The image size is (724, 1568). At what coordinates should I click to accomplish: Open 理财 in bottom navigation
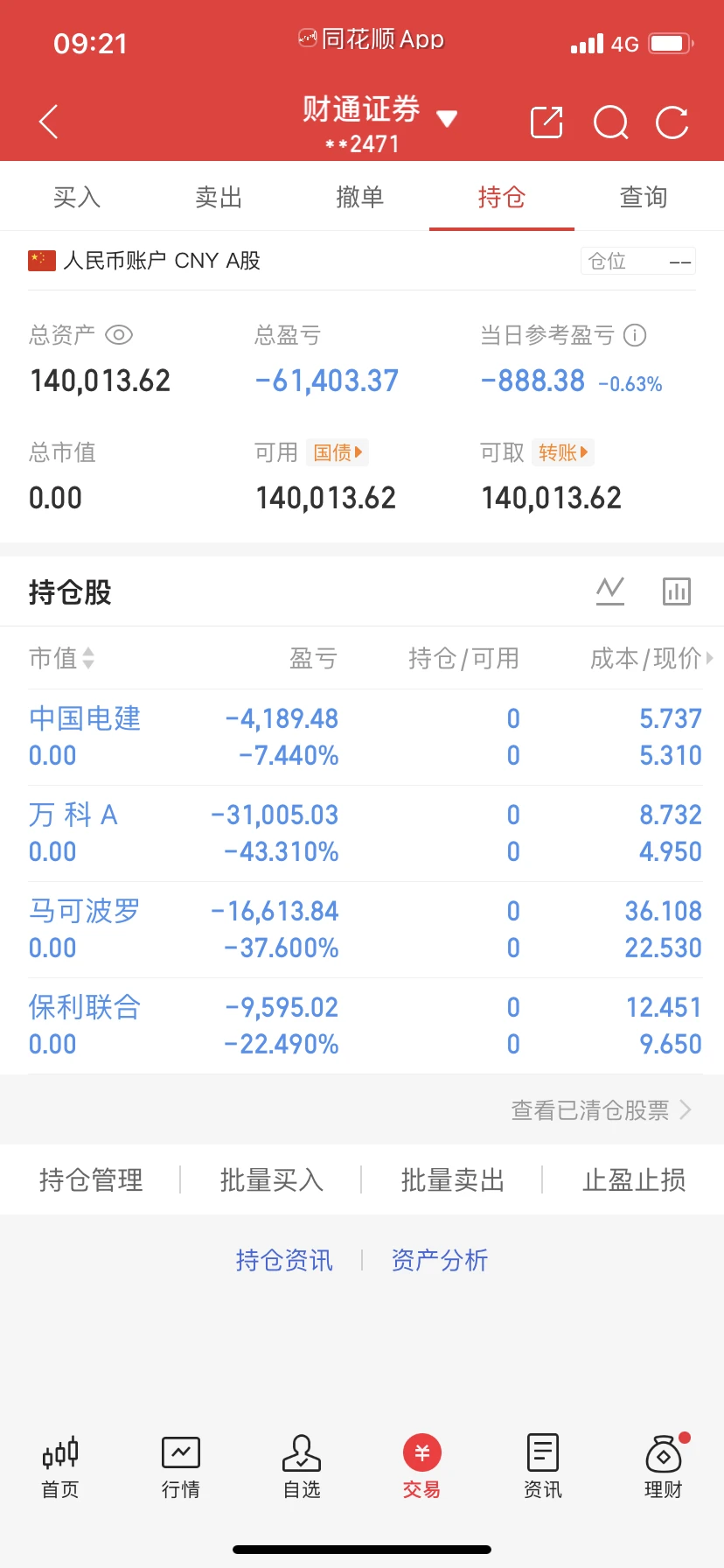[x=664, y=1467]
